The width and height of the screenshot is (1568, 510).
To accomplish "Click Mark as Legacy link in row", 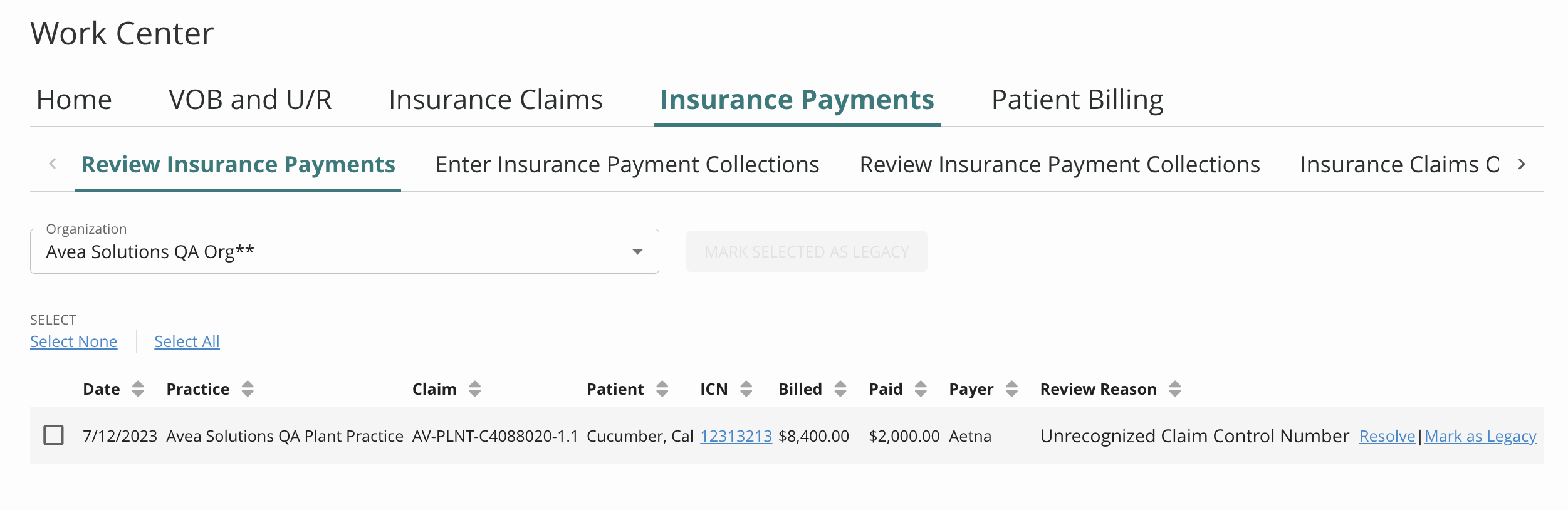I will click(1480, 436).
